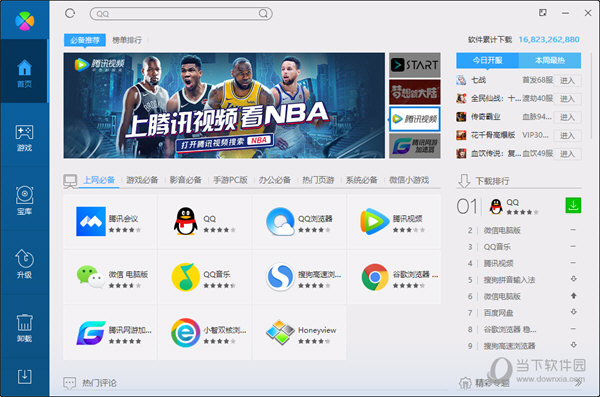Screen dimensions: 600x397
Task: Select the 影音必备 category tab
Action: click(186, 180)
